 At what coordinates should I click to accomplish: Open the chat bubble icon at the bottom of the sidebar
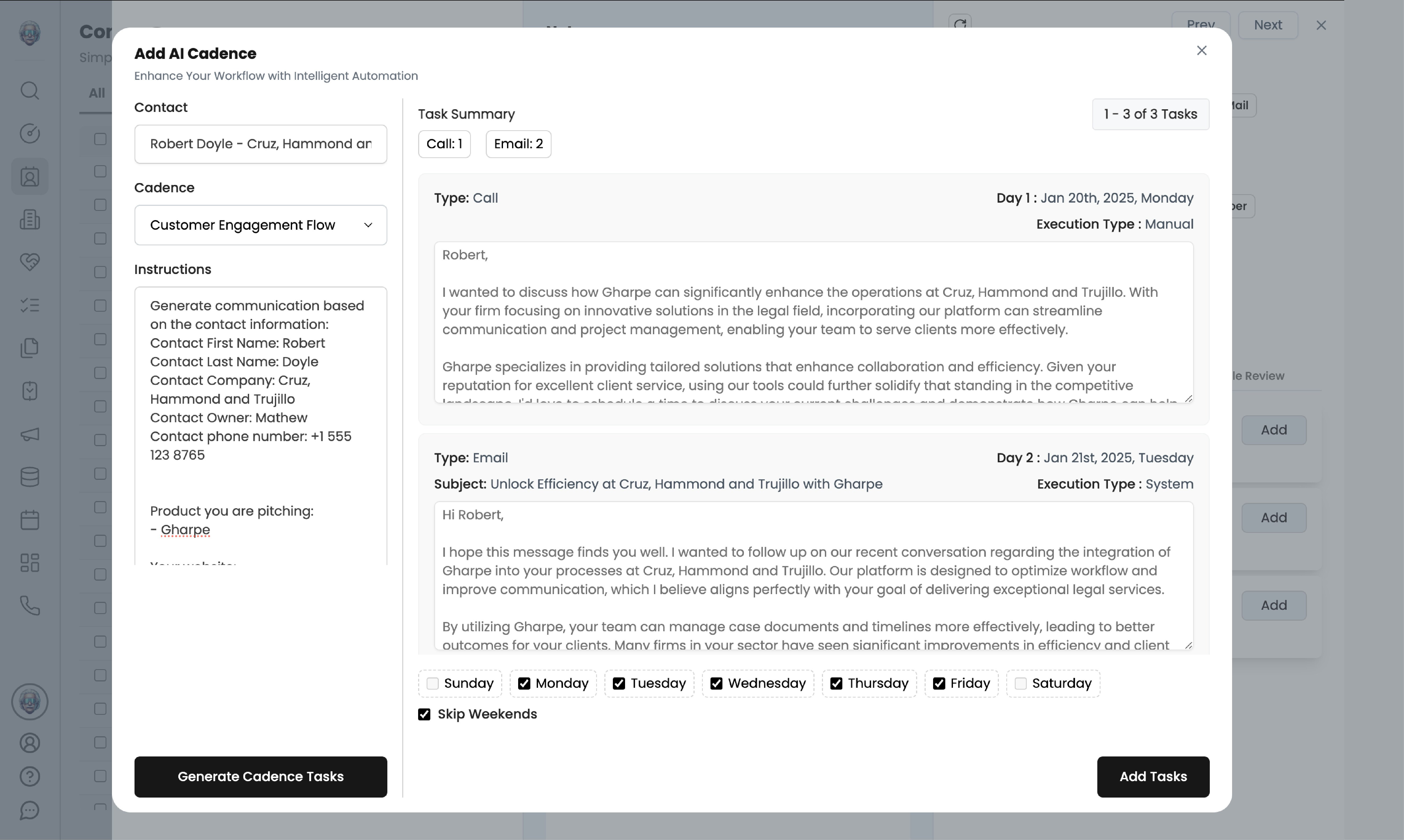click(29, 811)
